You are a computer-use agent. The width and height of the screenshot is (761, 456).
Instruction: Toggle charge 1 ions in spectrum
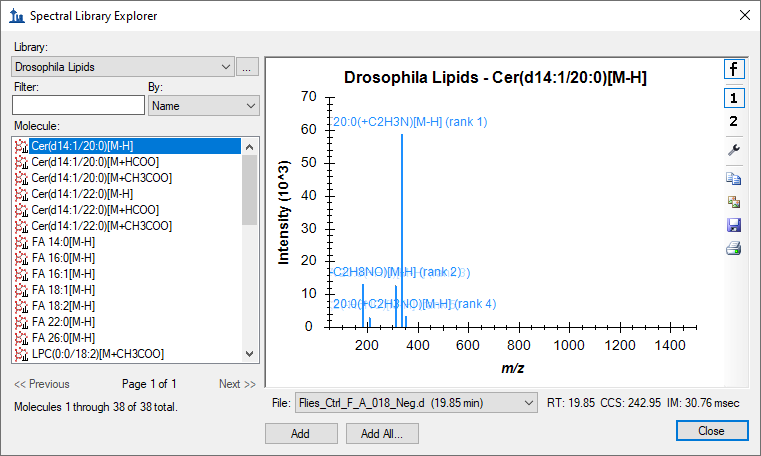pyautogui.click(x=734, y=98)
